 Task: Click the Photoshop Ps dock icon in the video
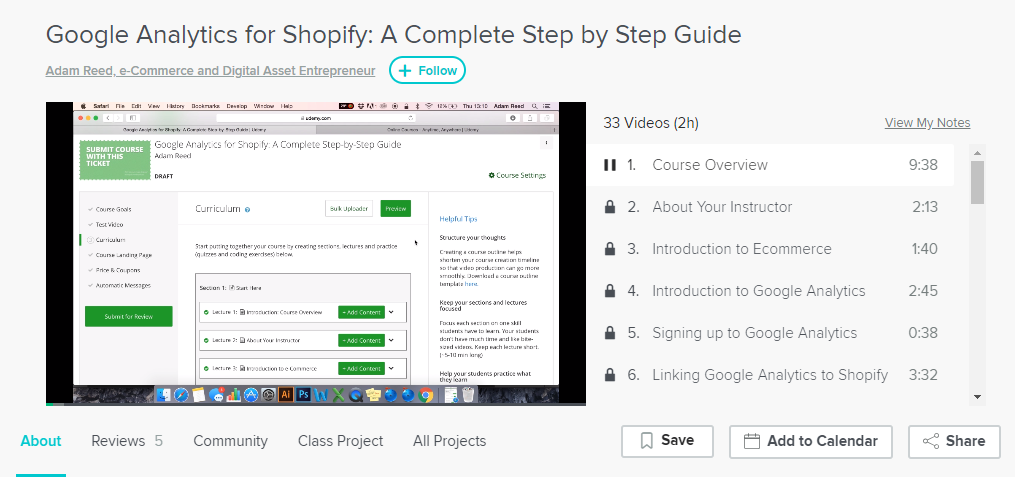tap(303, 394)
